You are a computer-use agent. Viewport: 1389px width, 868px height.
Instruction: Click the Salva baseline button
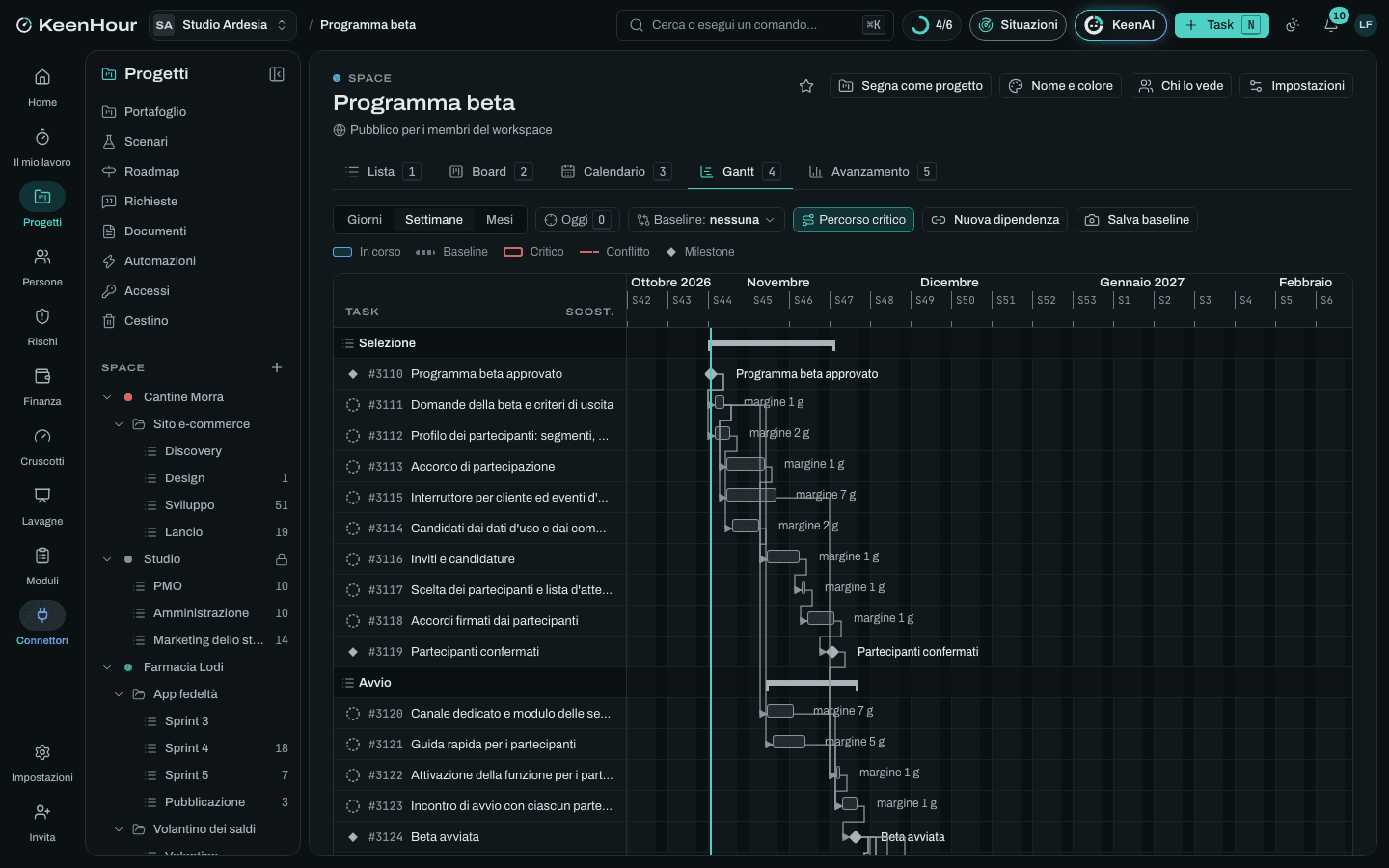[1137, 220]
